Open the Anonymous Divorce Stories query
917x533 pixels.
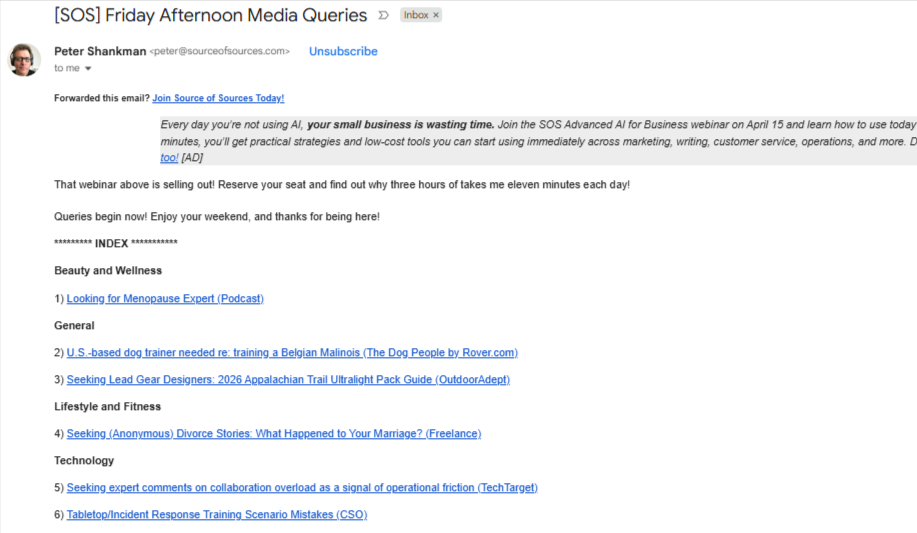point(273,433)
